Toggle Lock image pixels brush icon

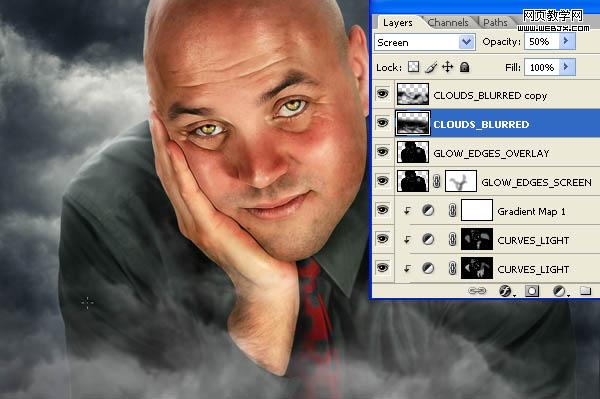click(431, 67)
